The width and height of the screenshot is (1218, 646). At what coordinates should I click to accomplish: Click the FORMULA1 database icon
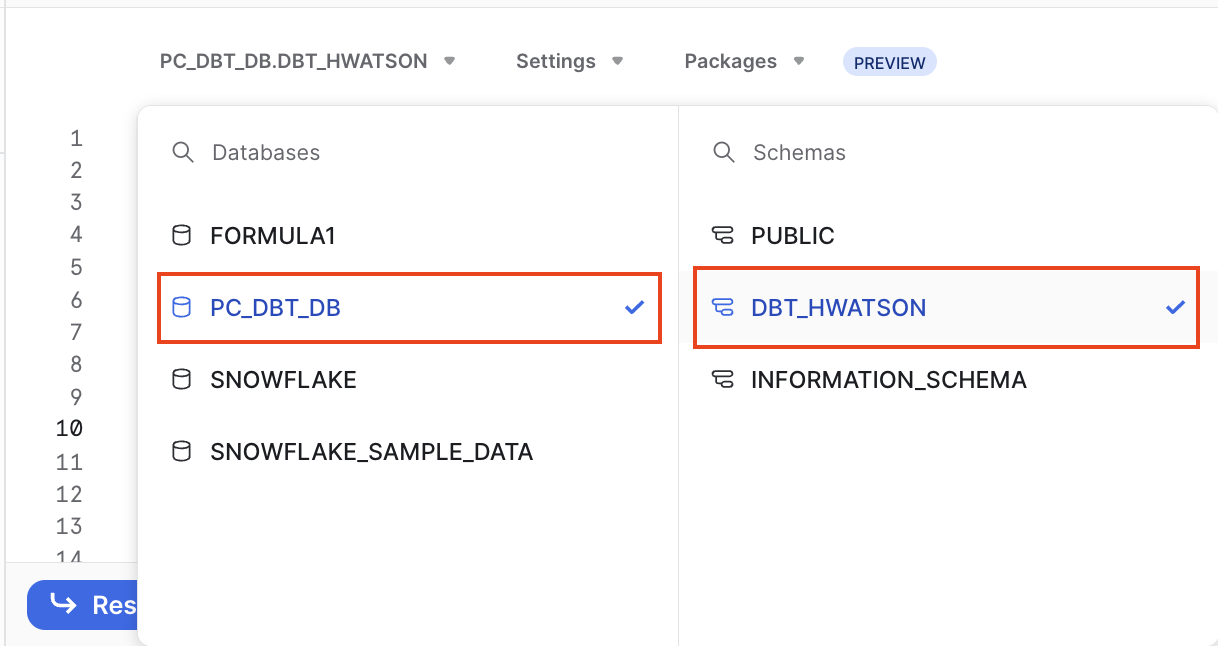tap(181, 236)
